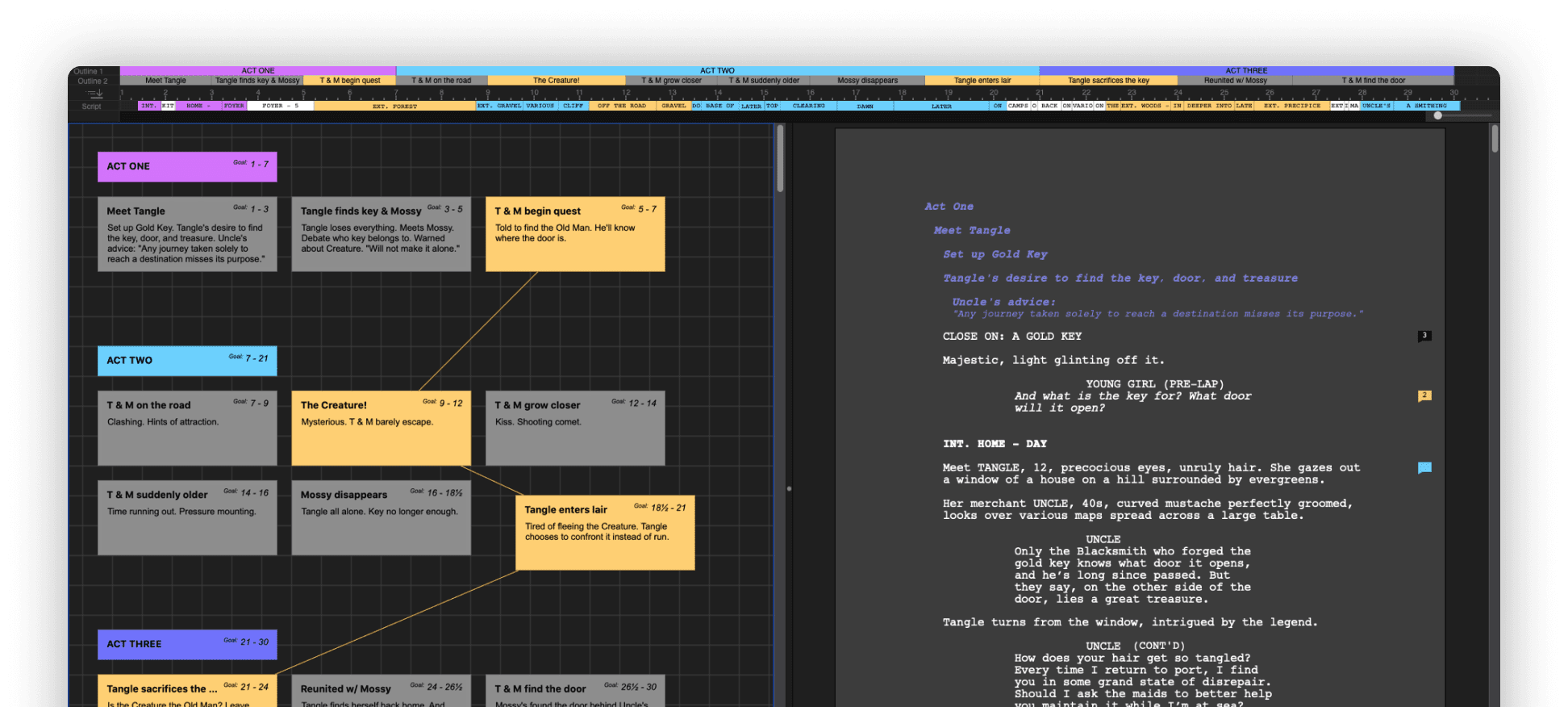Select ACT ONE segment in Outline 1 timeline
Screen dimensions: 1568x707
tap(257, 71)
